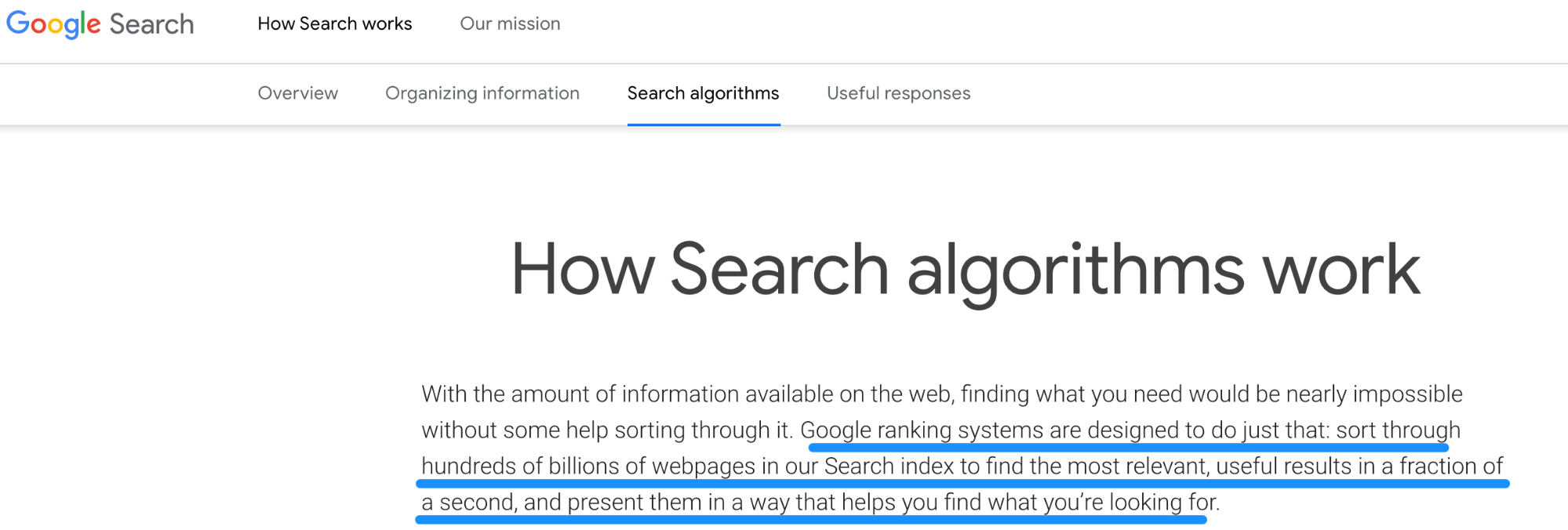
Task: Click the word "work" ending the heading
Action: 1341,270
